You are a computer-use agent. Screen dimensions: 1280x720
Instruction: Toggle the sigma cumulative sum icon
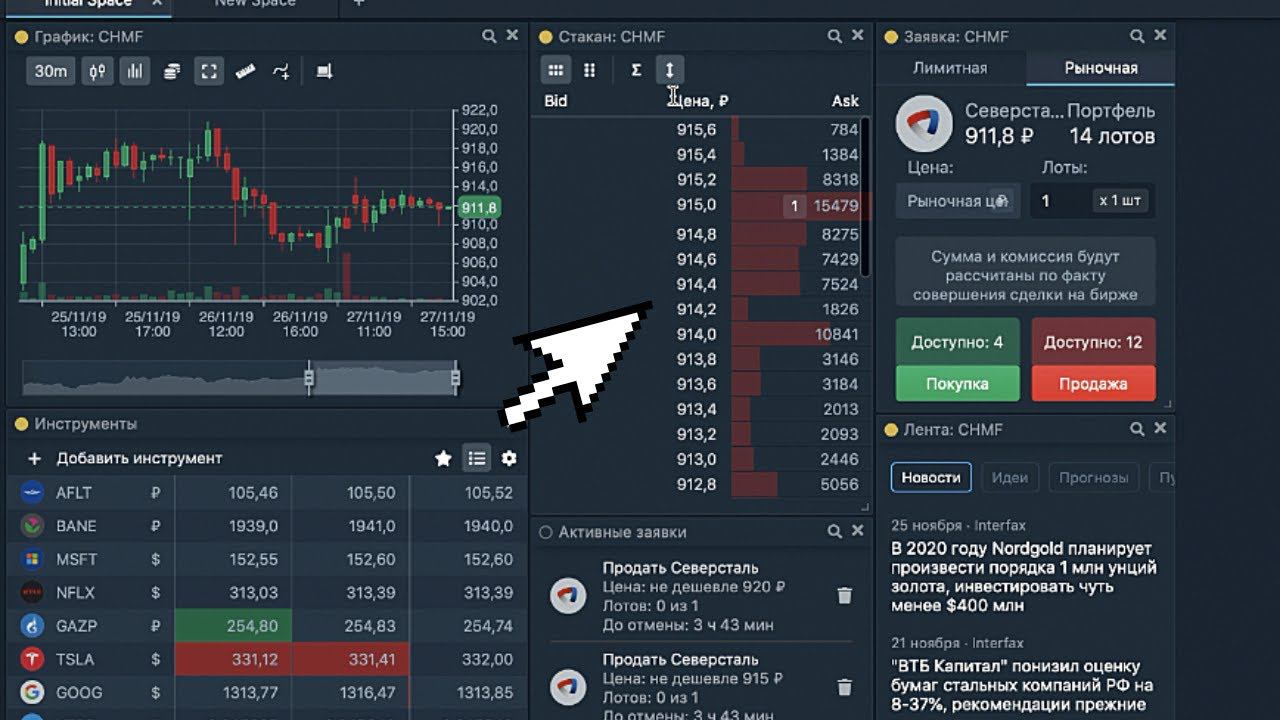636,70
